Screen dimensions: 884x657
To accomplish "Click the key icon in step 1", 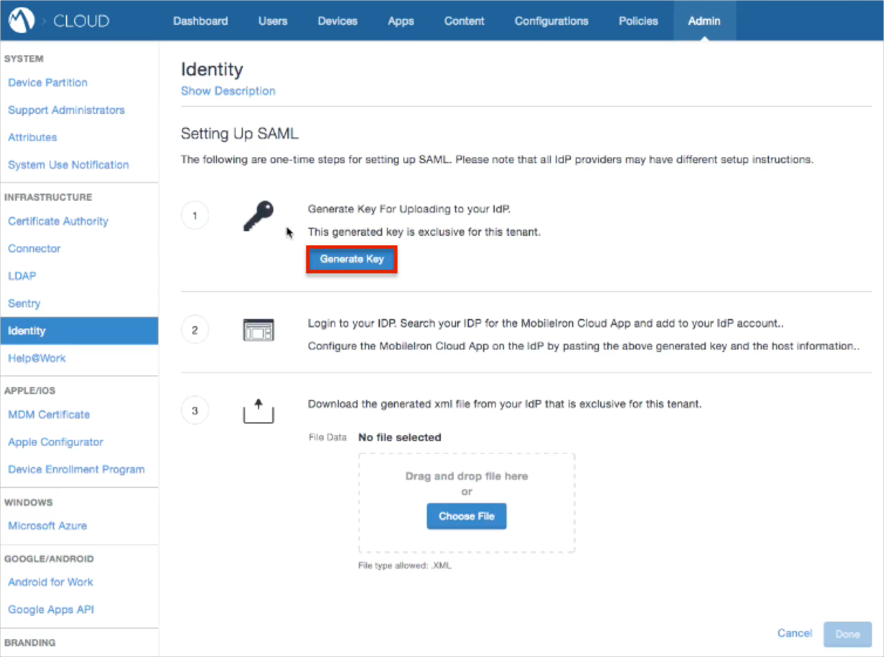I will point(257,216).
